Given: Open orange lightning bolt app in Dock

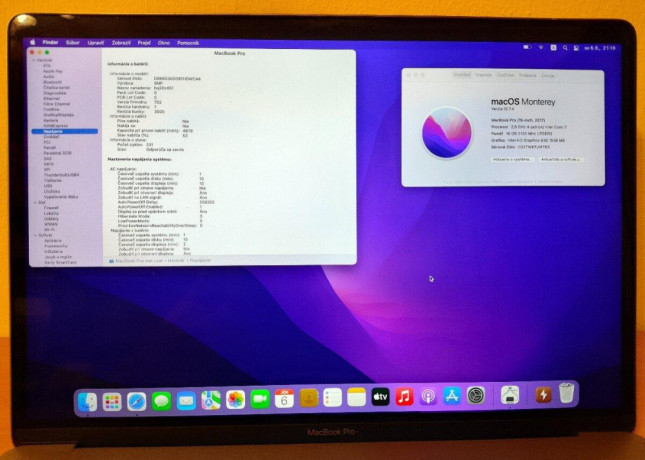Looking at the screenshot, I should [543, 395].
